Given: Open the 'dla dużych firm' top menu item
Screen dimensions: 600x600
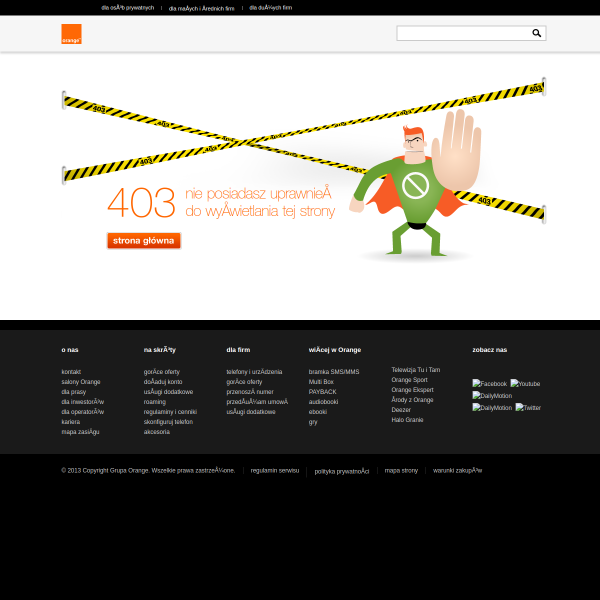Looking at the screenshot, I should pyautogui.click(x=271, y=8).
